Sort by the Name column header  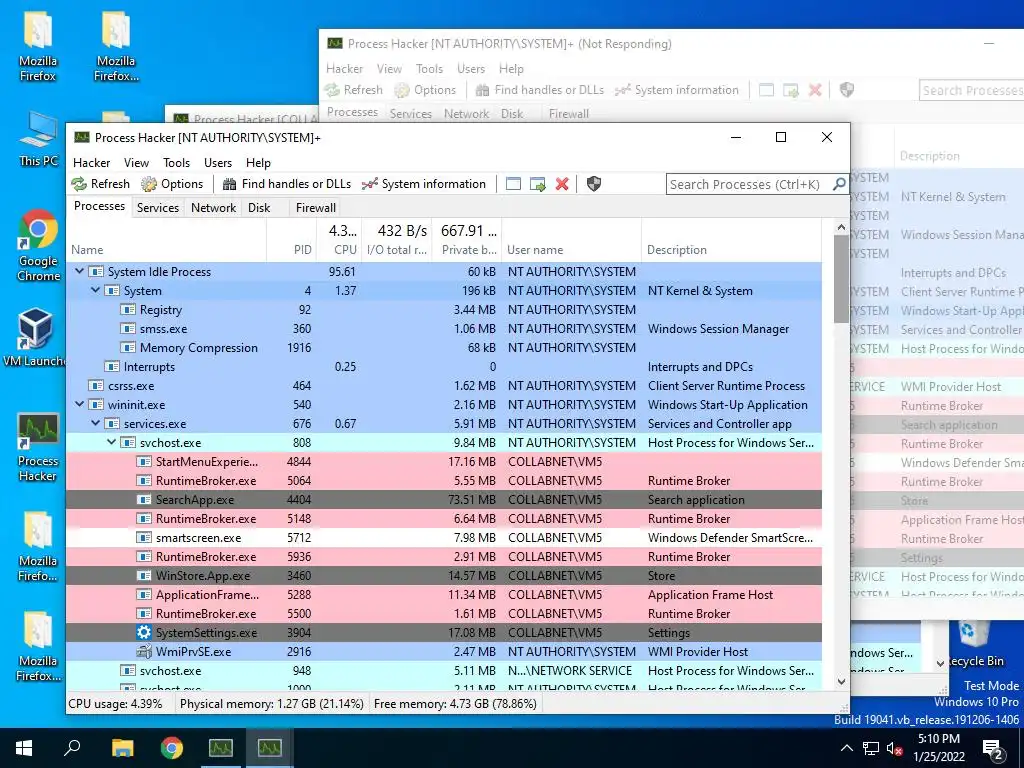point(168,249)
